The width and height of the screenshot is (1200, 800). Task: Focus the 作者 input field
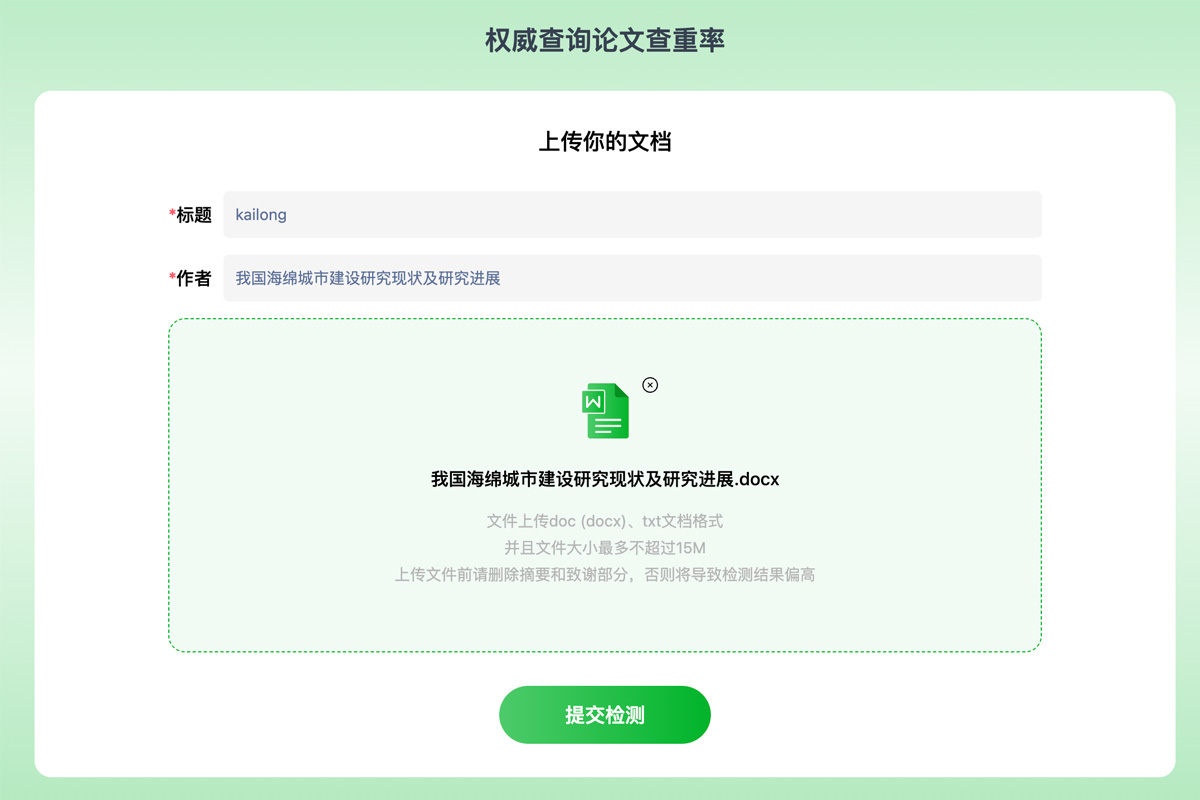[760, 278]
